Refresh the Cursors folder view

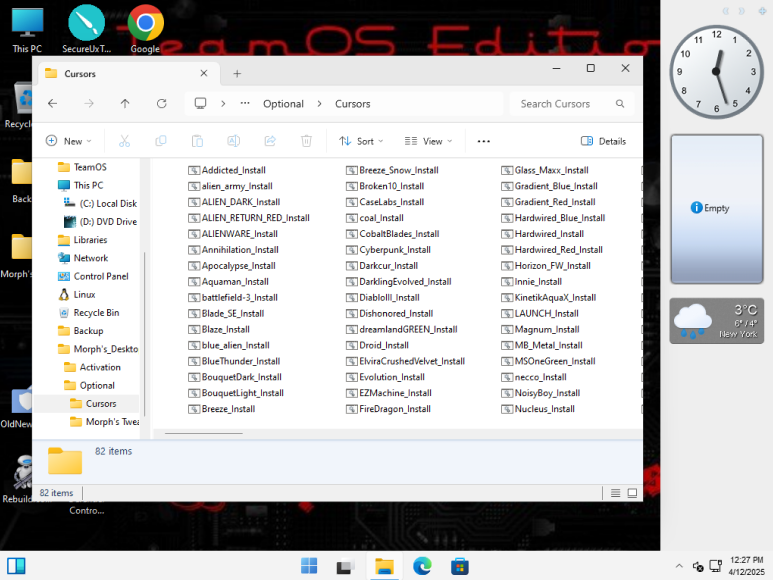[161, 103]
